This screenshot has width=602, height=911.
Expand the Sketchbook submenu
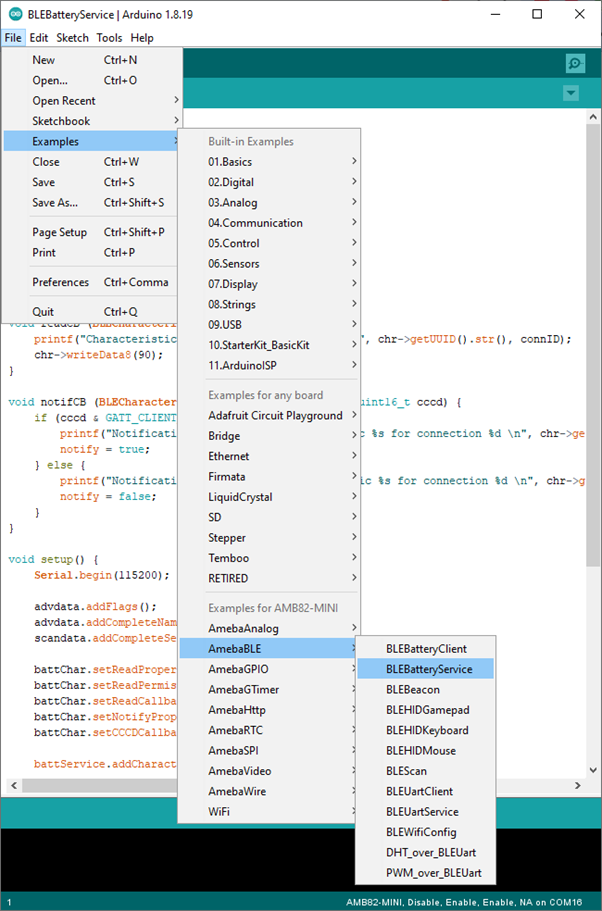click(x=61, y=121)
